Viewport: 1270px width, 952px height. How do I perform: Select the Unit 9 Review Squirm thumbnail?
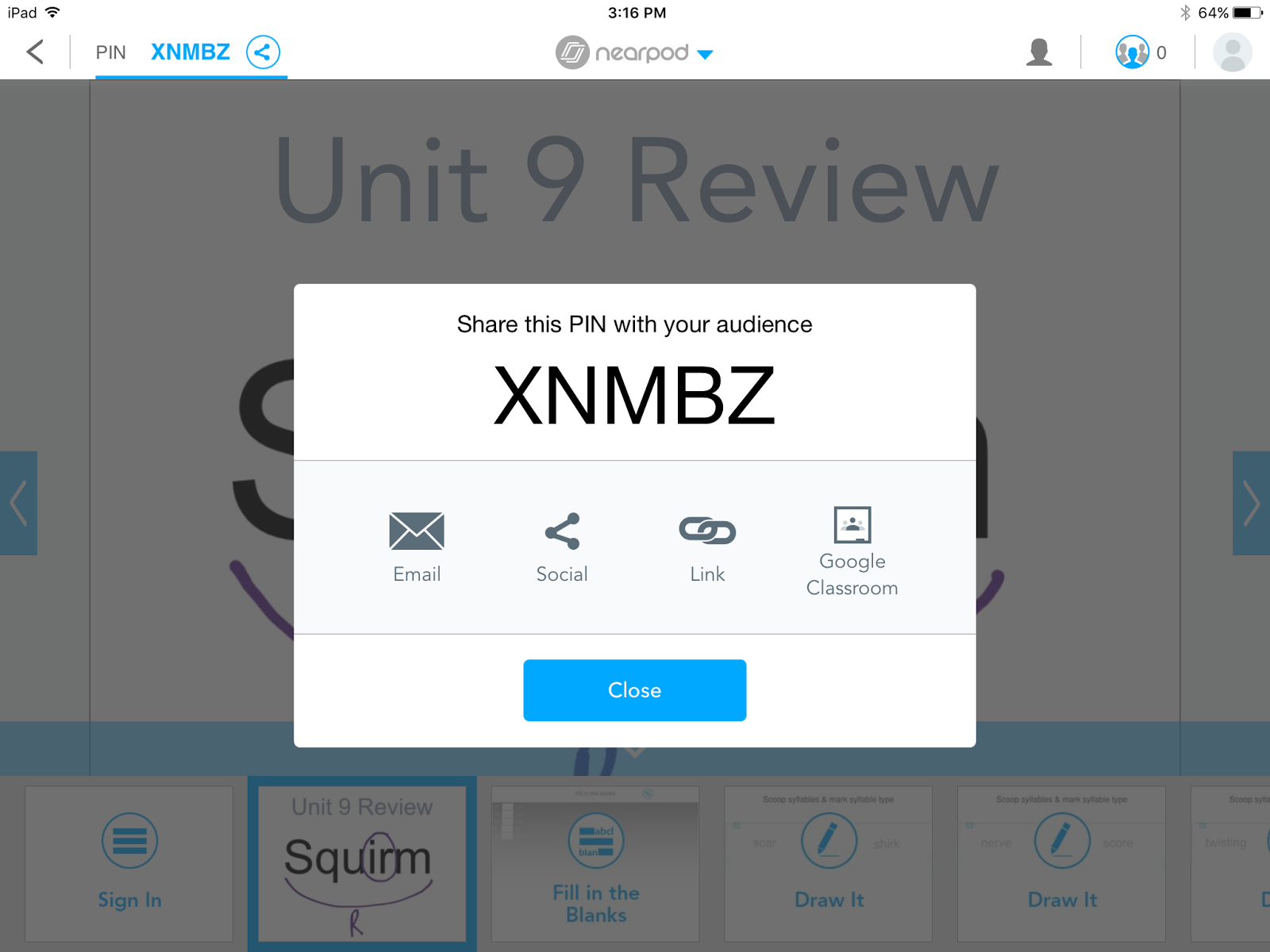pyautogui.click(x=362, y=863)
